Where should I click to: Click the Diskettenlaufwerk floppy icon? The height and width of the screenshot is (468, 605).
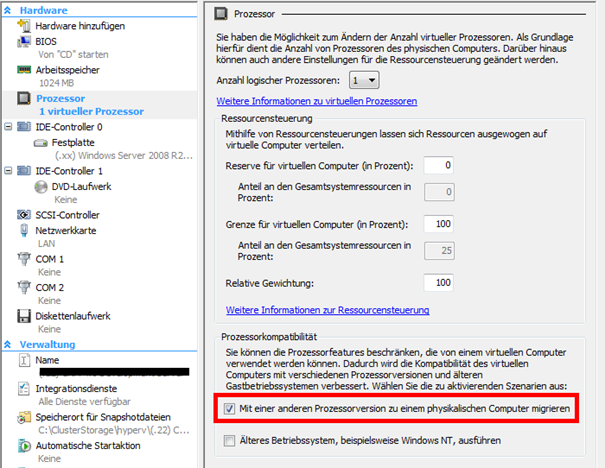[24, 316]
